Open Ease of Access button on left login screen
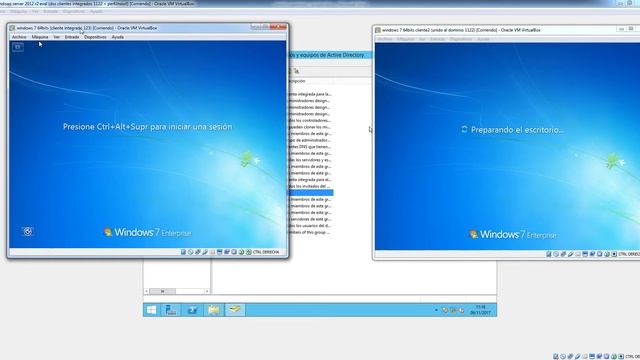 click(x=28, y=231)
